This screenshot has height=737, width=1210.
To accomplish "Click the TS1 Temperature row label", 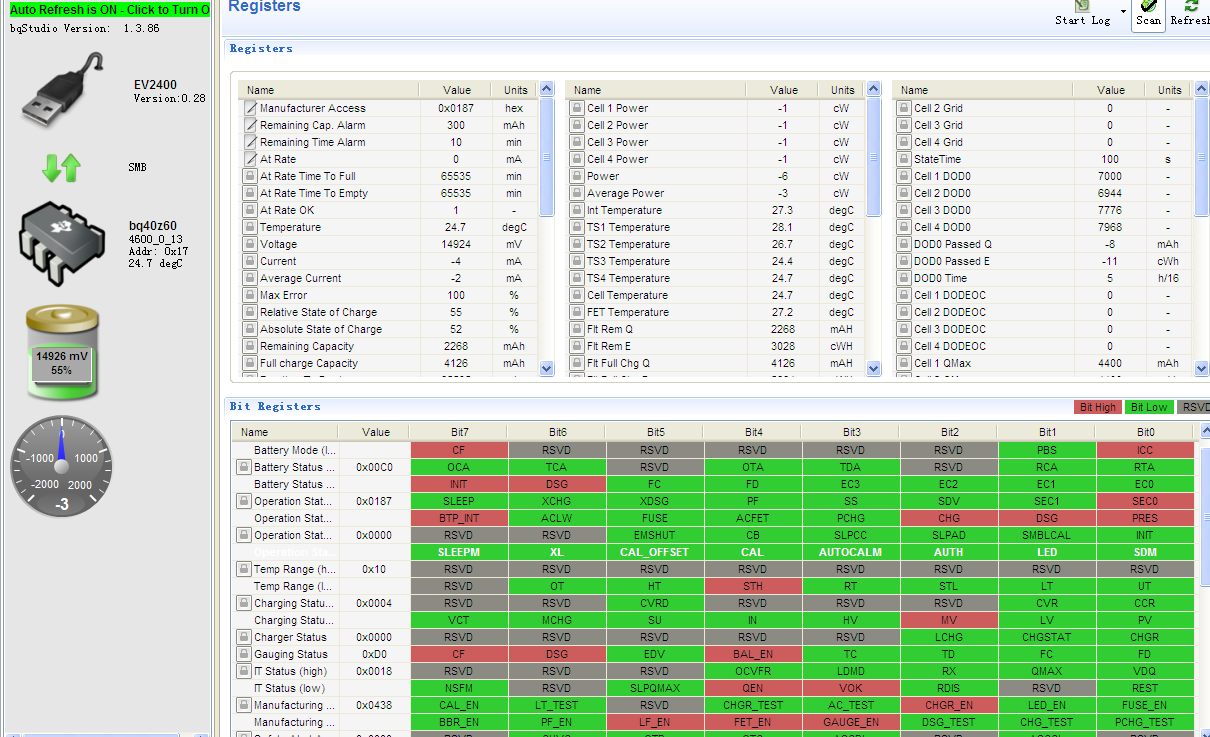I will [x=628, y=227].
